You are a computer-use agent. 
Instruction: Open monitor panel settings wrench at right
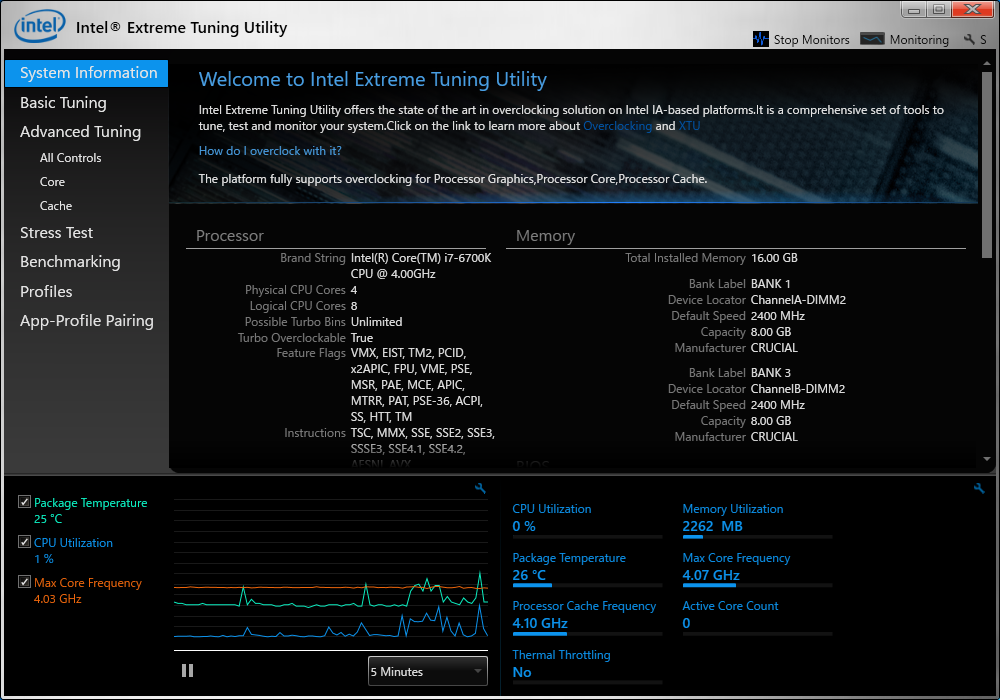pyautogui.click(x=979, y=488)
